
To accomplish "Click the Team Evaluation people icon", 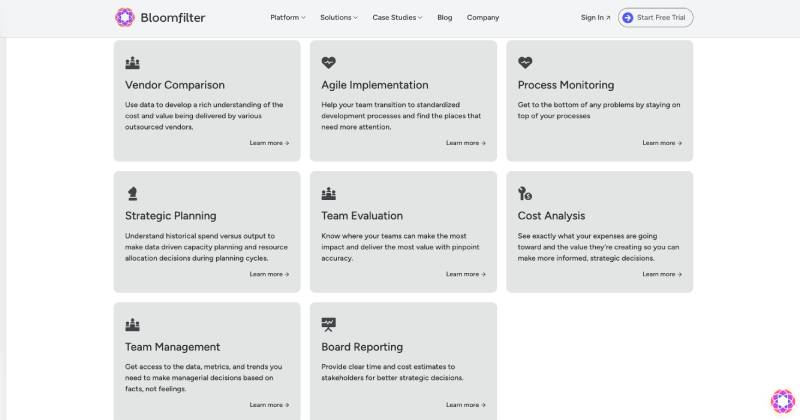I will (x=328, y=193).
